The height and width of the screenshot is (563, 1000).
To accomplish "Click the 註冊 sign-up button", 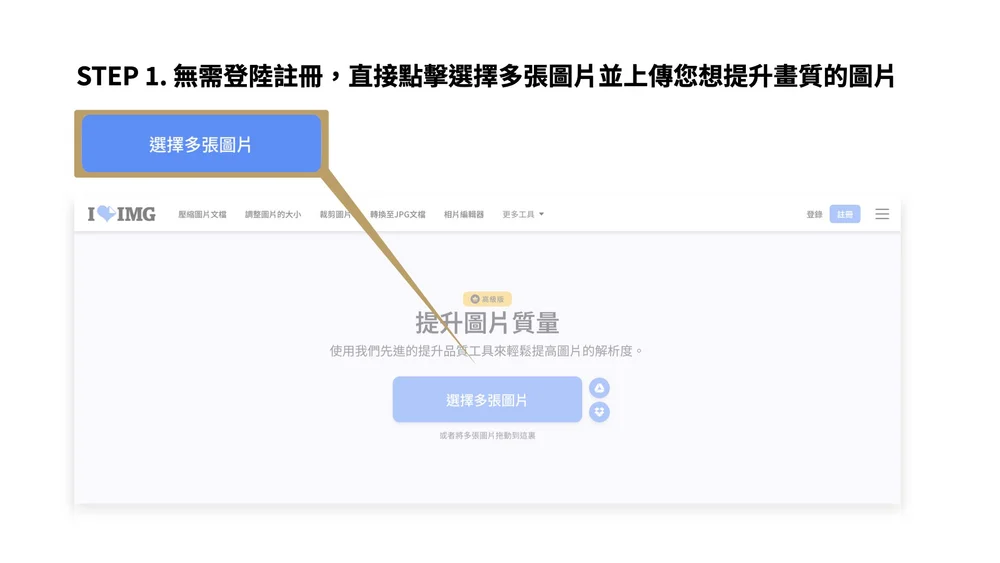I will 845,214.
